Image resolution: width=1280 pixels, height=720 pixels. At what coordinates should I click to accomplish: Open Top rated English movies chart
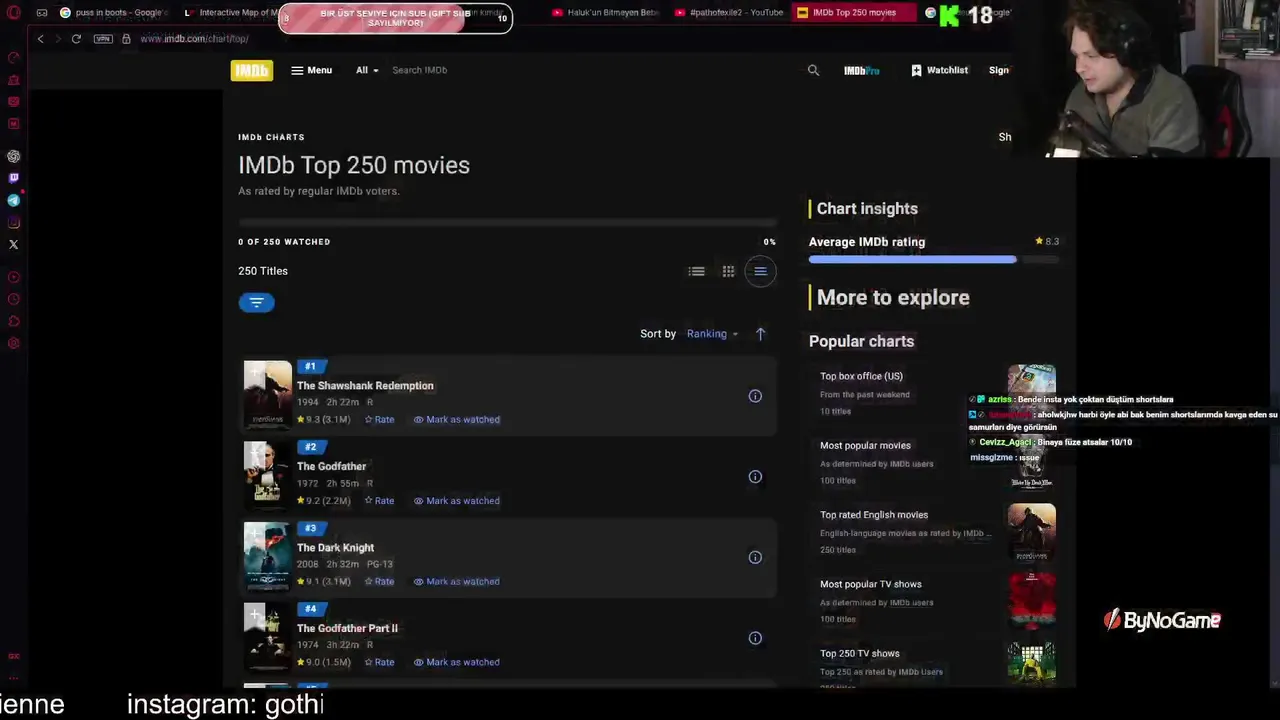pyautogui.click(x=874, y=515)
